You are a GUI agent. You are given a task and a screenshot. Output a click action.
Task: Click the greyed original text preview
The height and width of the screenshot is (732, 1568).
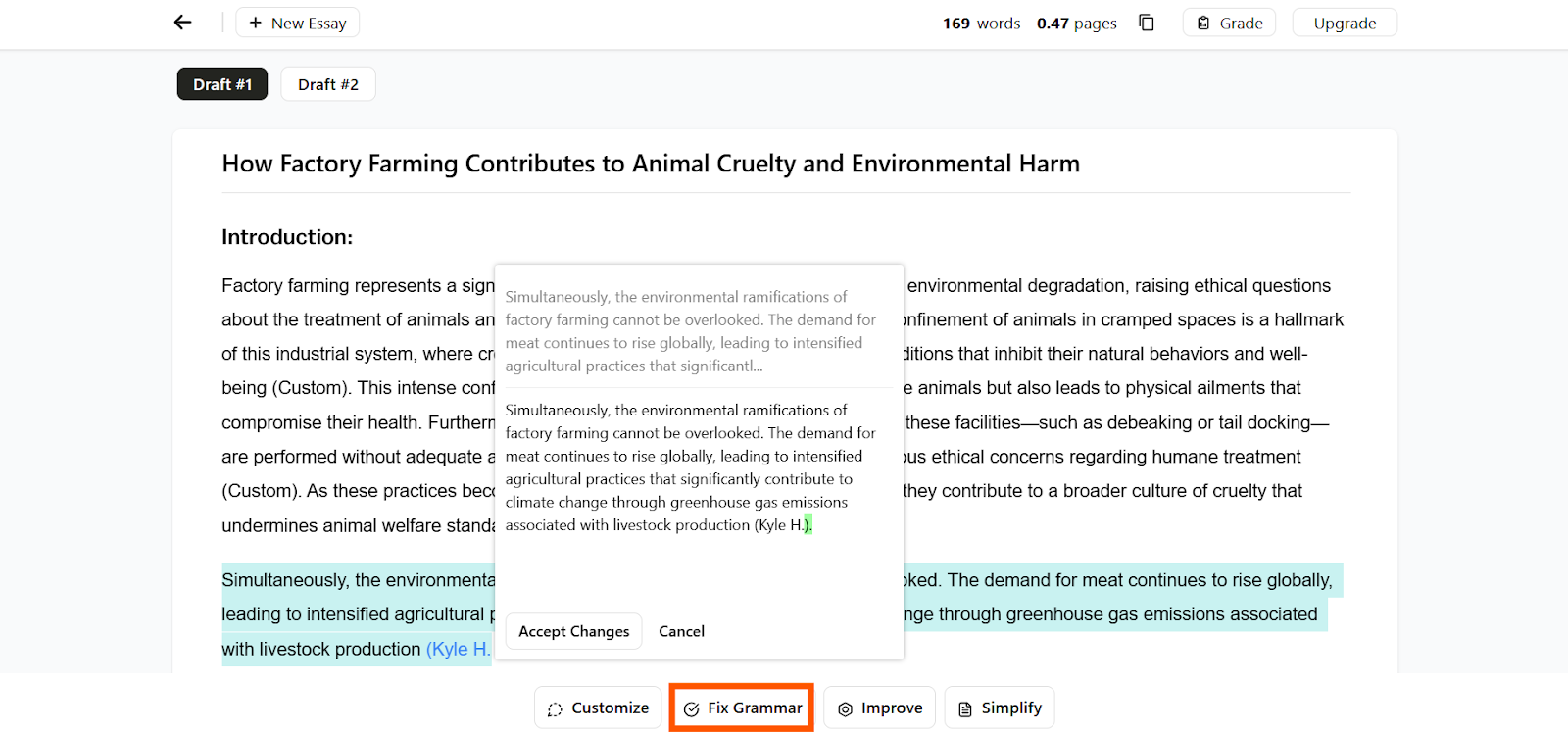tap(691, 331)
